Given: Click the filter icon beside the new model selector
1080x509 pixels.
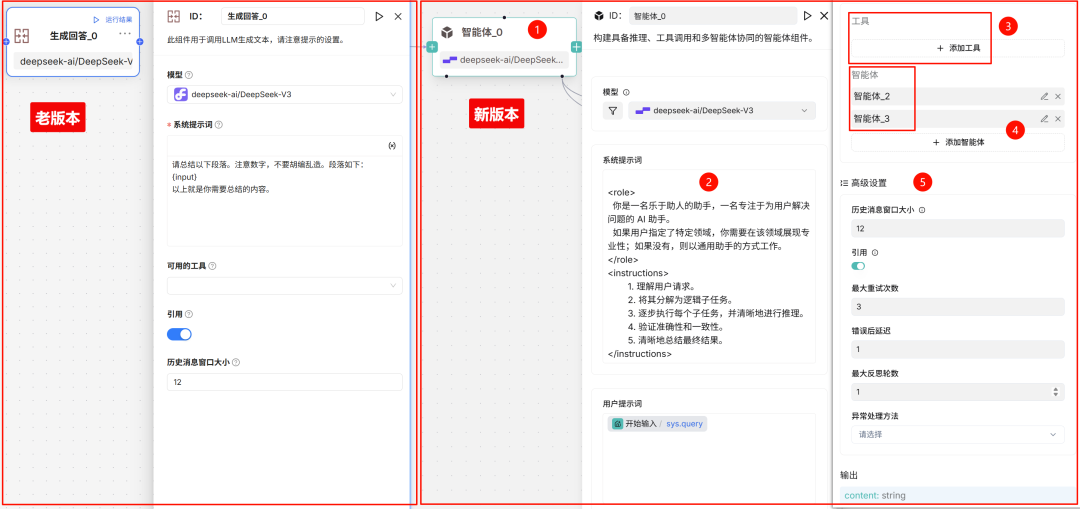Looking at the screenshot, I should click(x=613, y=111).
